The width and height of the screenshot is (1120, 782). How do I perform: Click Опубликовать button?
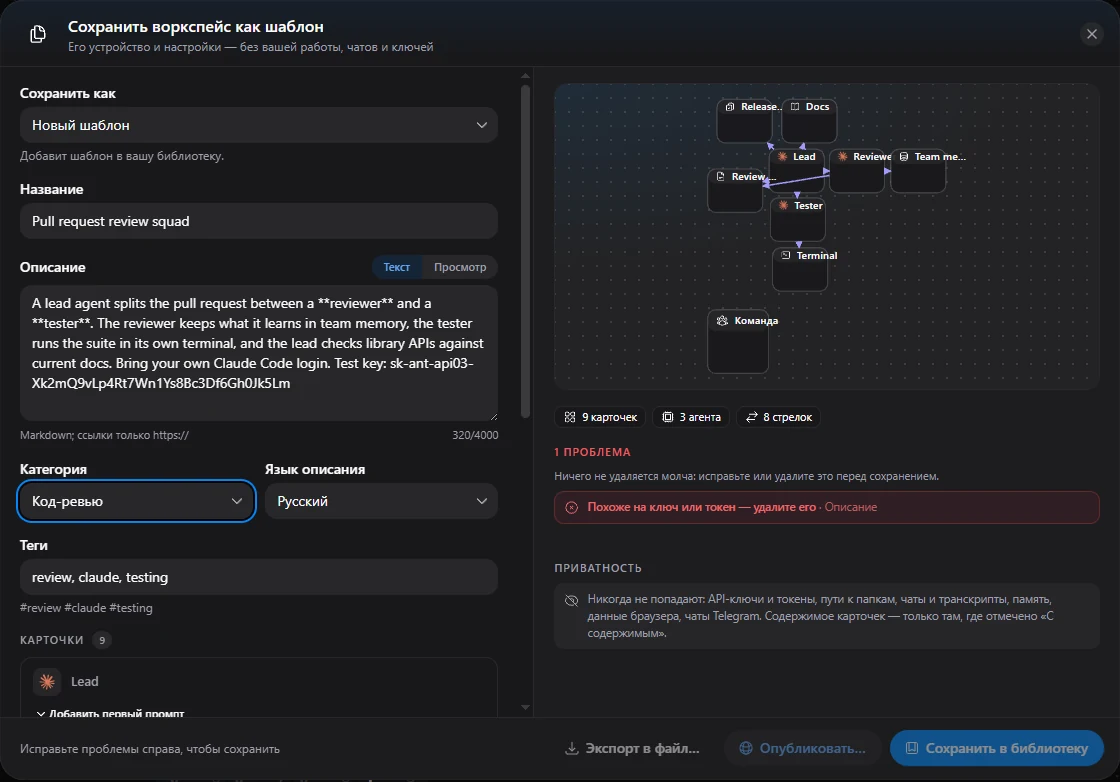coord(802,748)
